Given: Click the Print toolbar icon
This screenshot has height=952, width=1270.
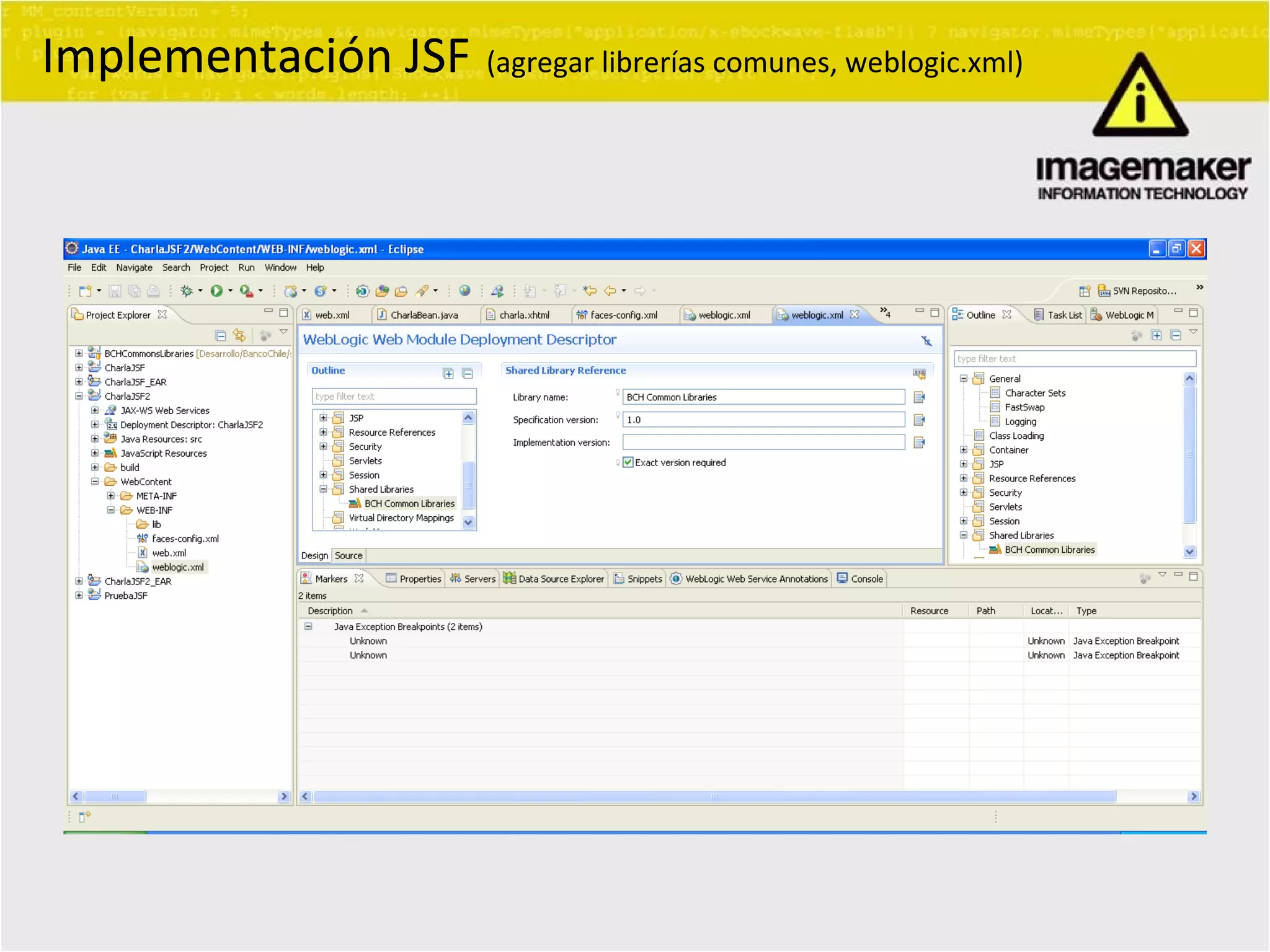Looking at the screenshot, I should (x=153, y=291).
